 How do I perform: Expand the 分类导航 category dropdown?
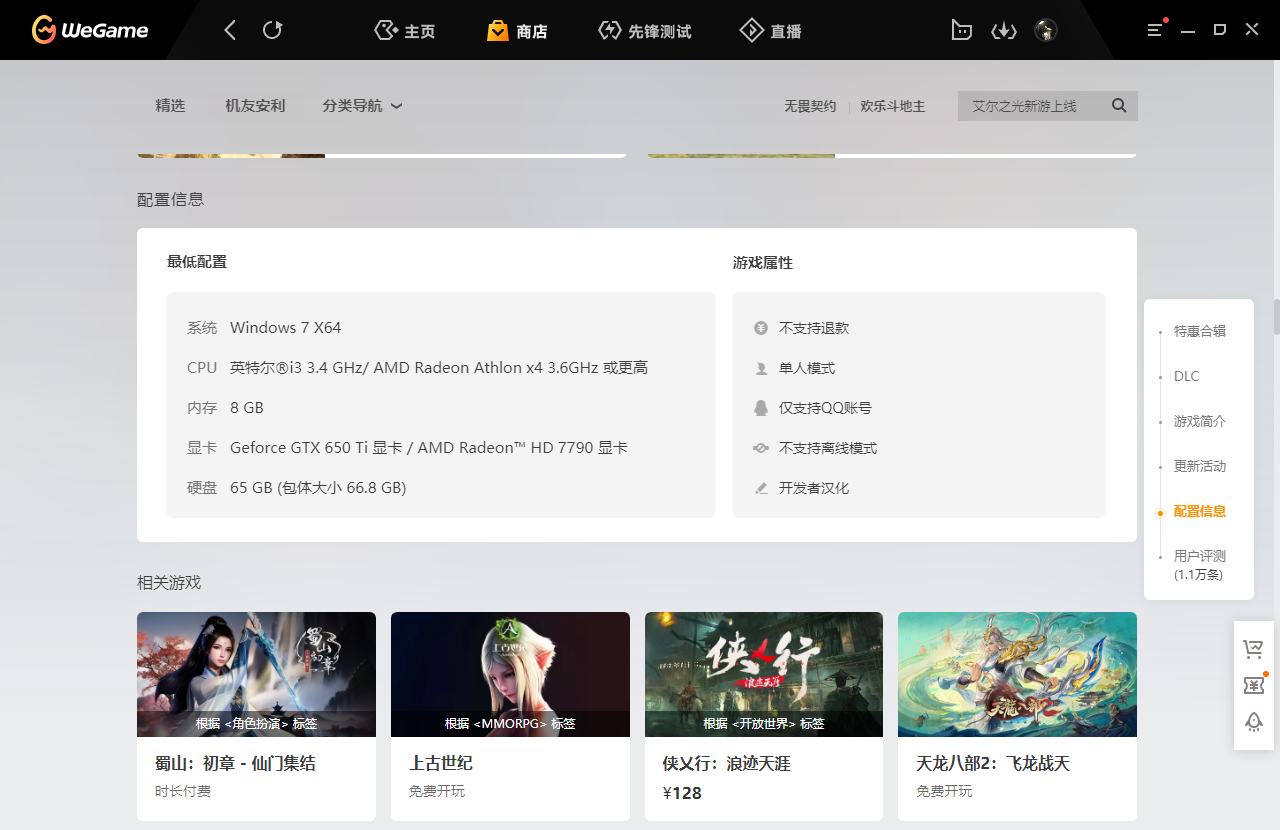point(362,106)
